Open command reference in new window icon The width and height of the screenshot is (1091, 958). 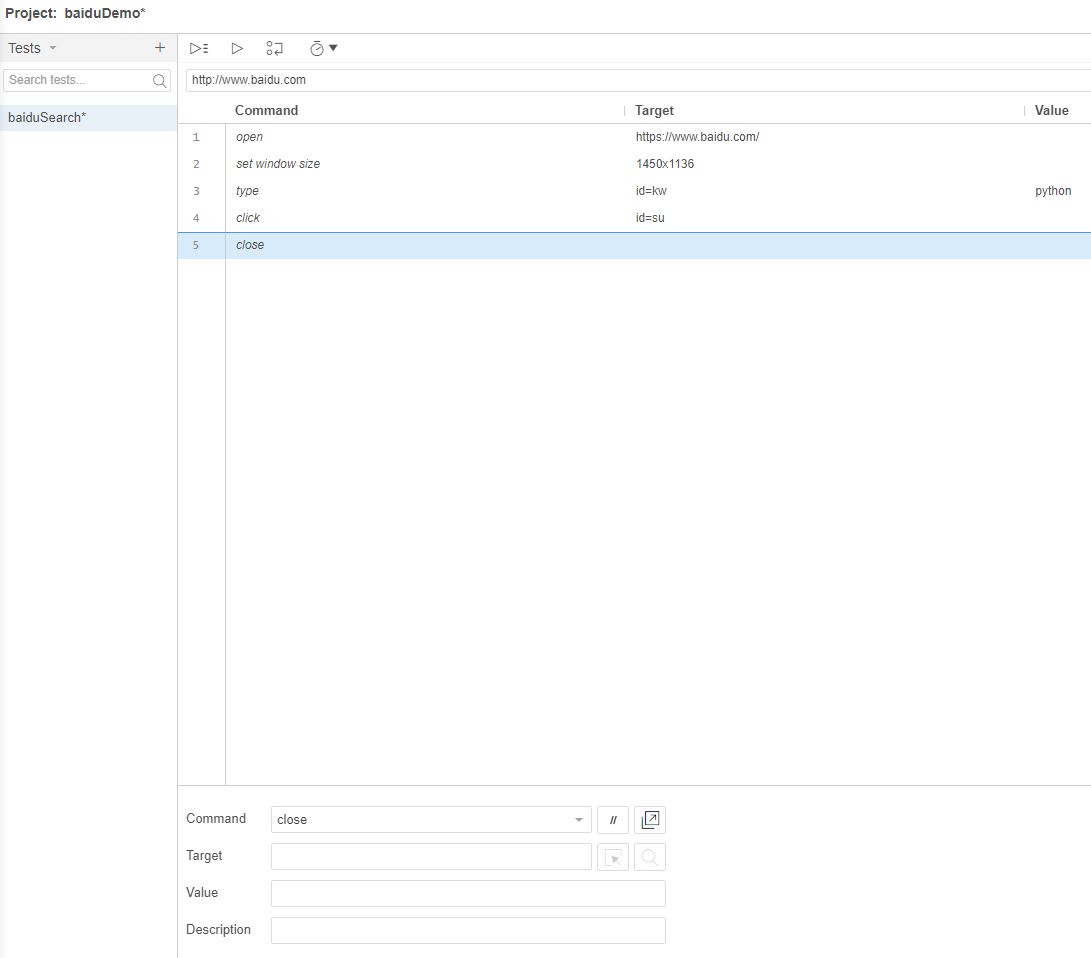[x=650, y=820]
